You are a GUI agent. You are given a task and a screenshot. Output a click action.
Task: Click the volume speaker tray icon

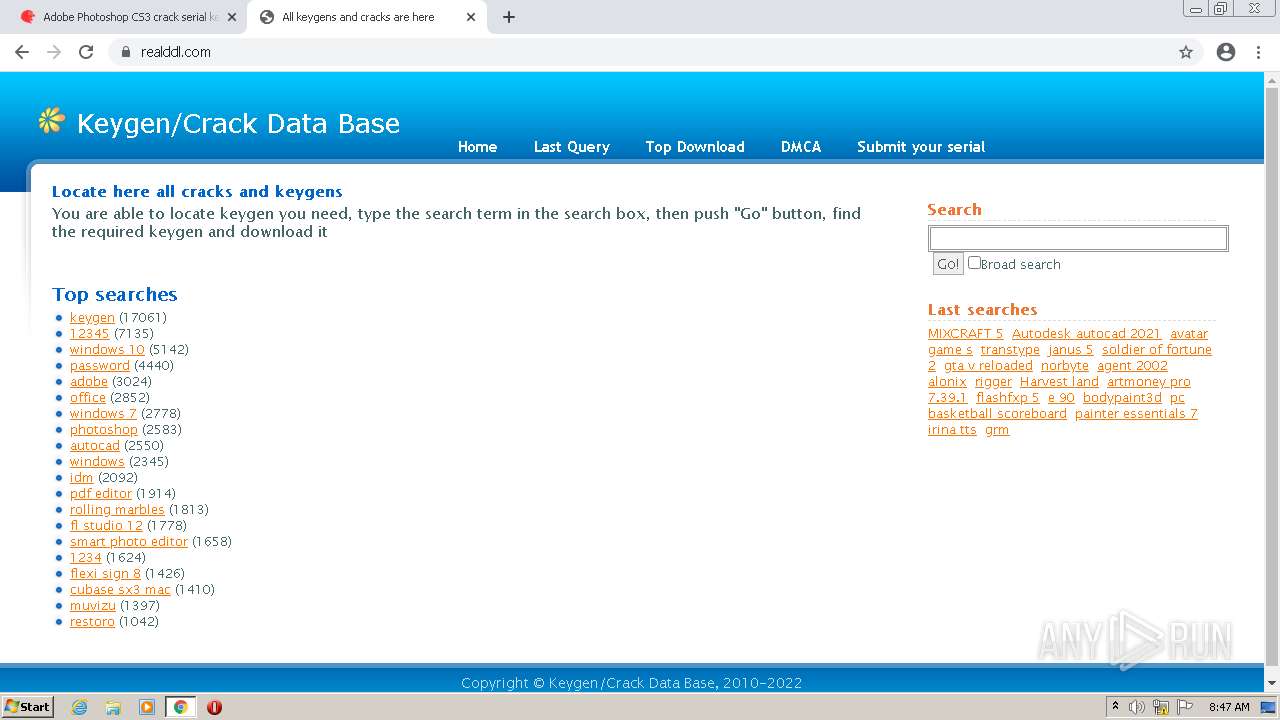pyautogui.click(x=1137, y=707)
